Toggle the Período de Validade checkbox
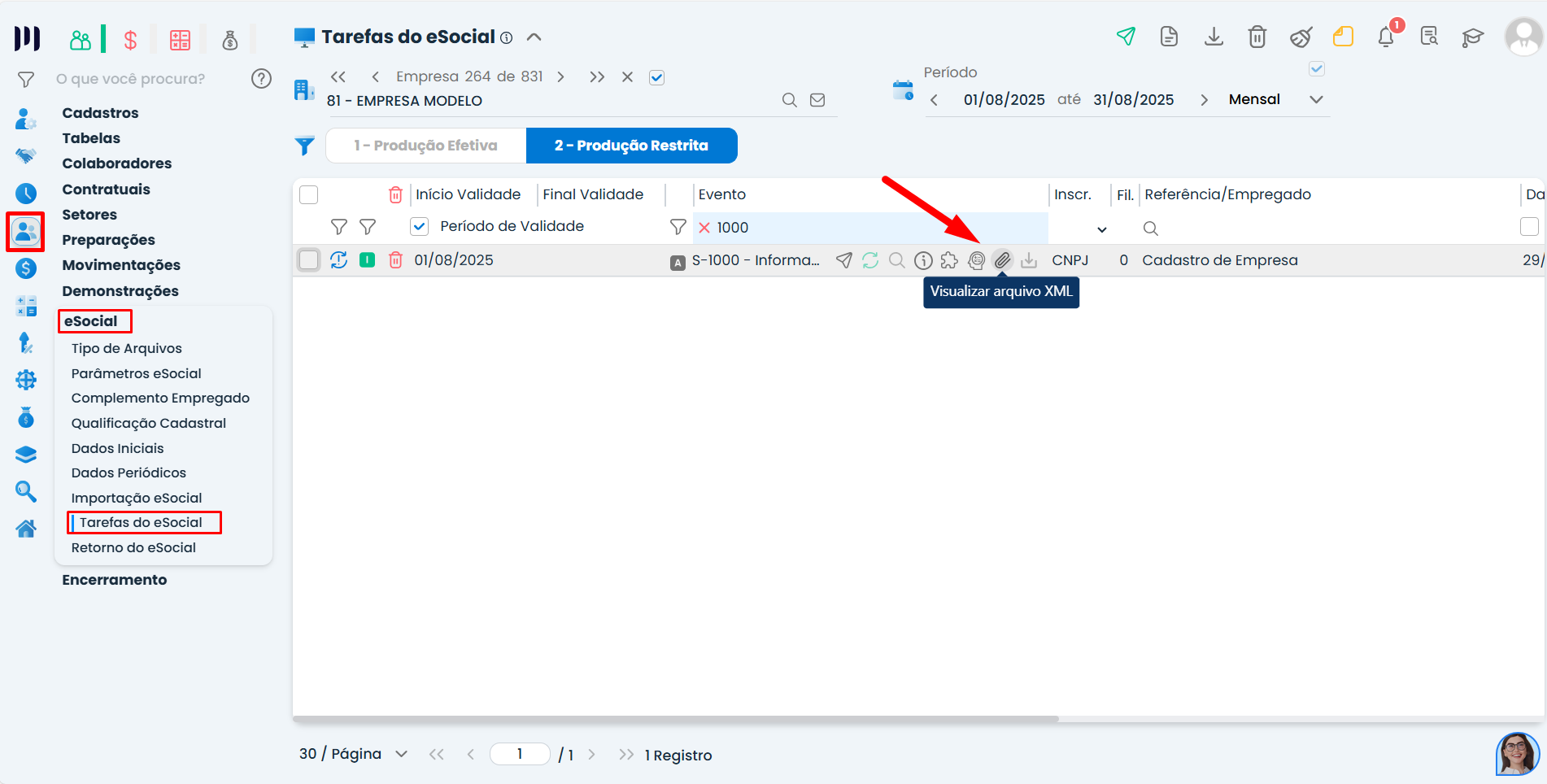Viewport: 1547px width, 784px height. click(x=419, y=227)
